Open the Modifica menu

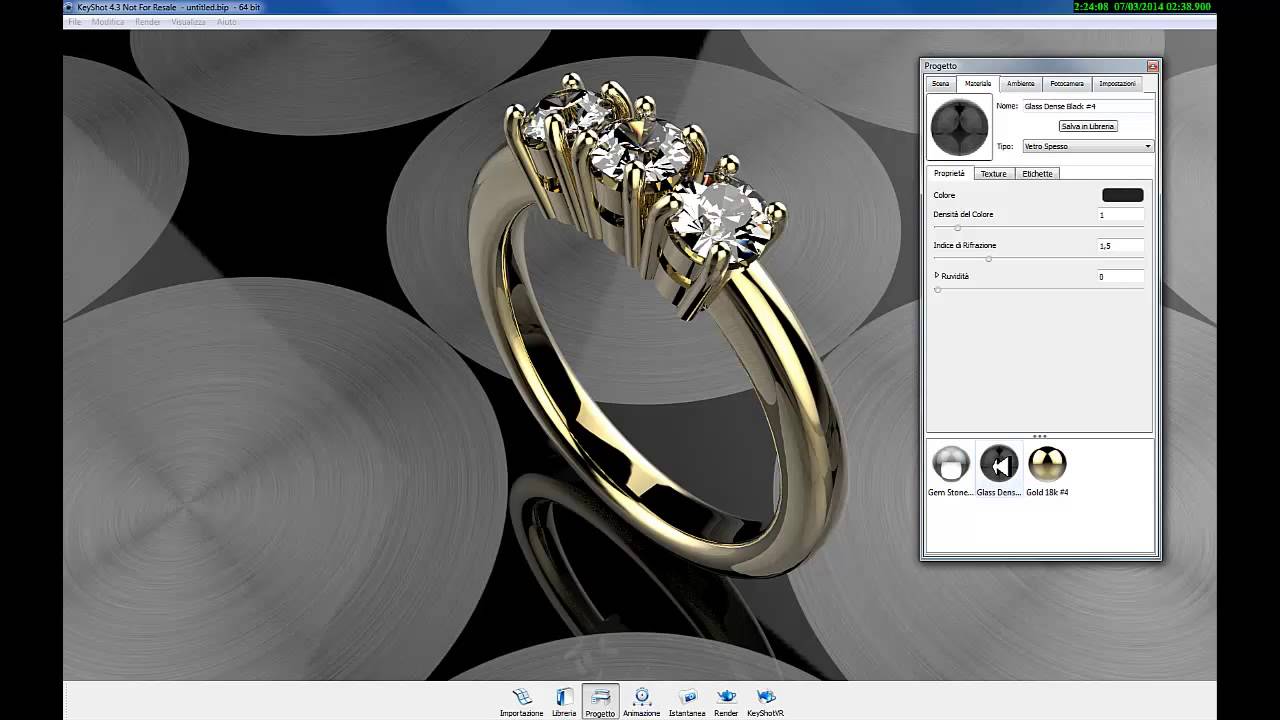point(108,22)
